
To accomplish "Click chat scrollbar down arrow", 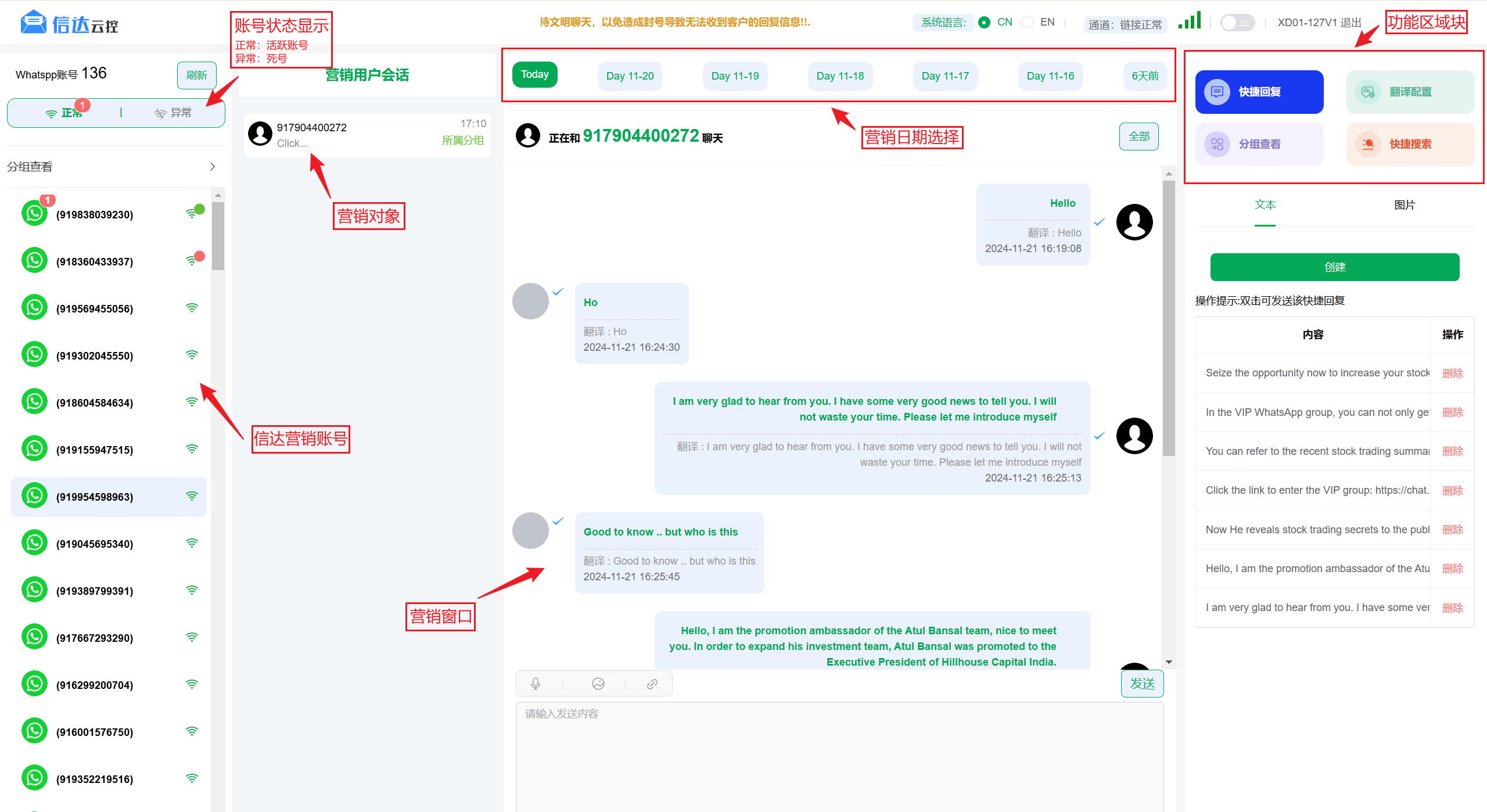I will [x=1169, y=662].
